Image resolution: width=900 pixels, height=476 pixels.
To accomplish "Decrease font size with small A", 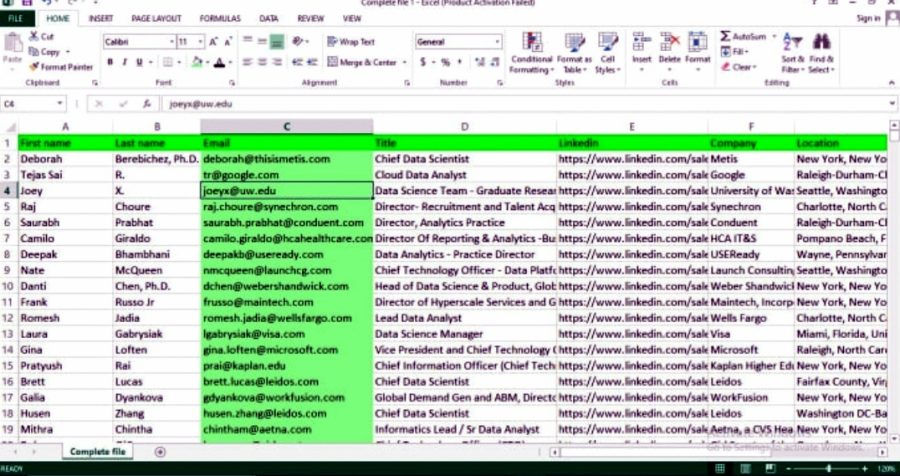I will pyautogui.click(x=227, y=42).
